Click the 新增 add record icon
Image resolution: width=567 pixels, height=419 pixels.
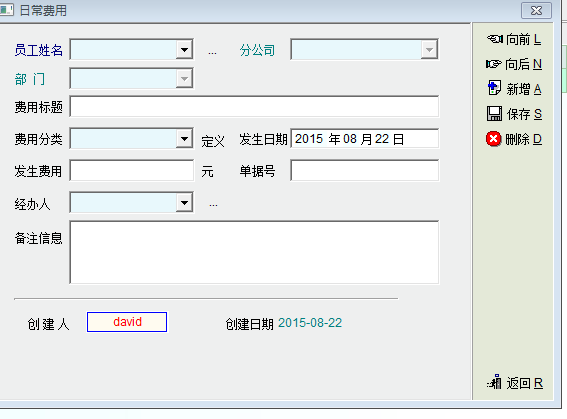click(x=494, y=88)
